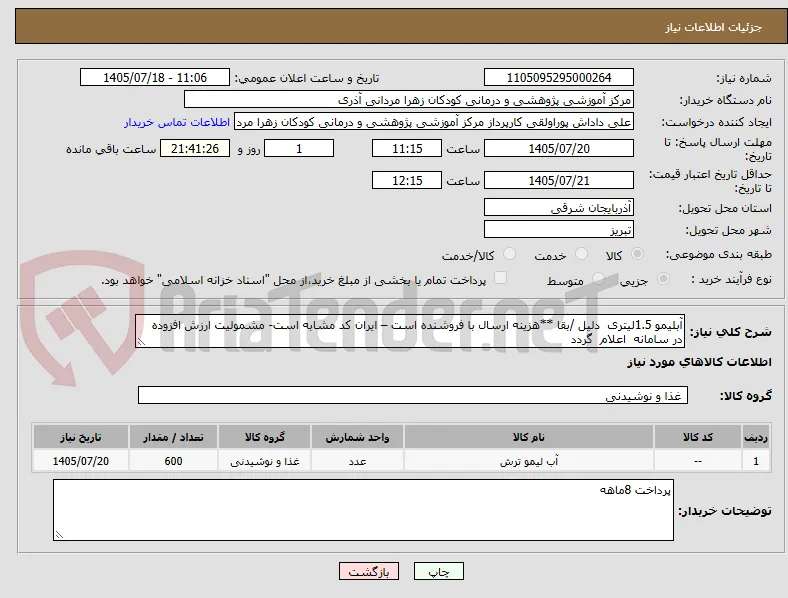Click the ردیف column header
Image resolution: width=788 pixels, height=598 pixels.
click(x=756, y=437)
